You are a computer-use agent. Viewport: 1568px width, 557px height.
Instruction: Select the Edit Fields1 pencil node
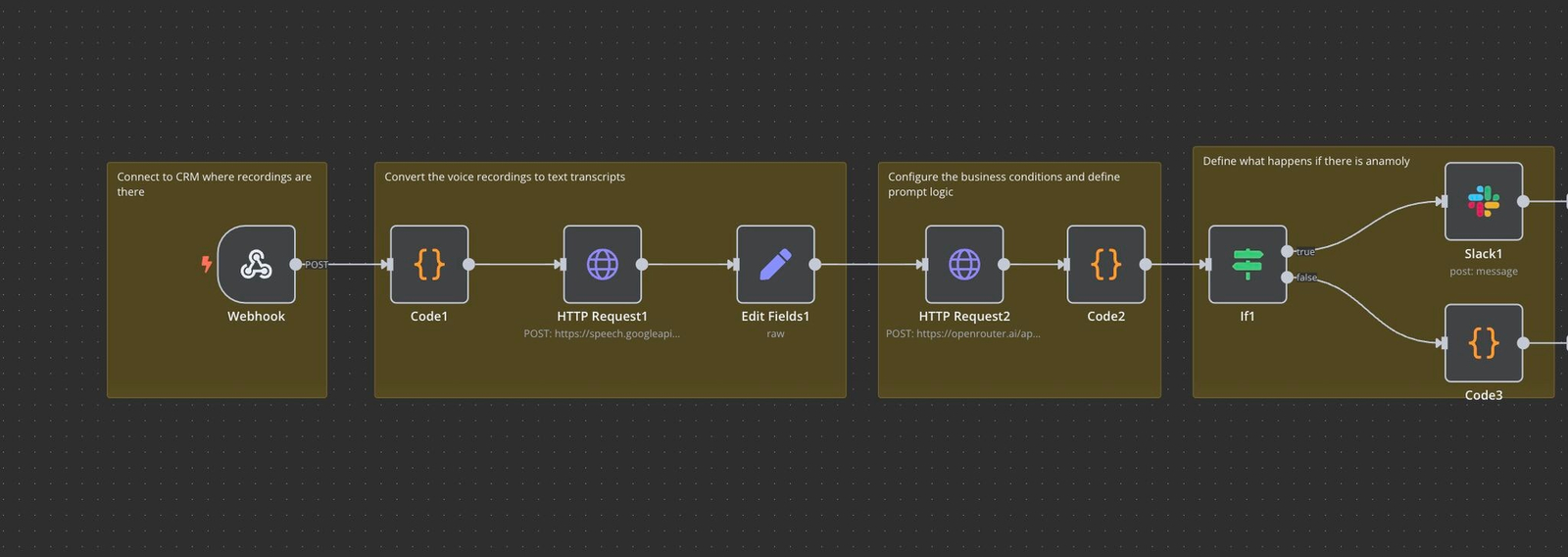[775, 264]
